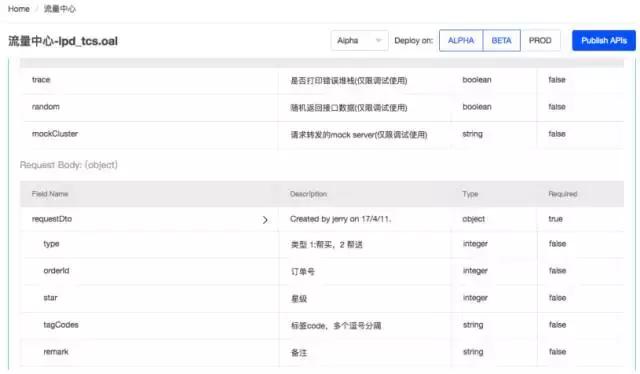Select the orderId field row
This screenshot has width=640, height=374.
click(322, 271)
